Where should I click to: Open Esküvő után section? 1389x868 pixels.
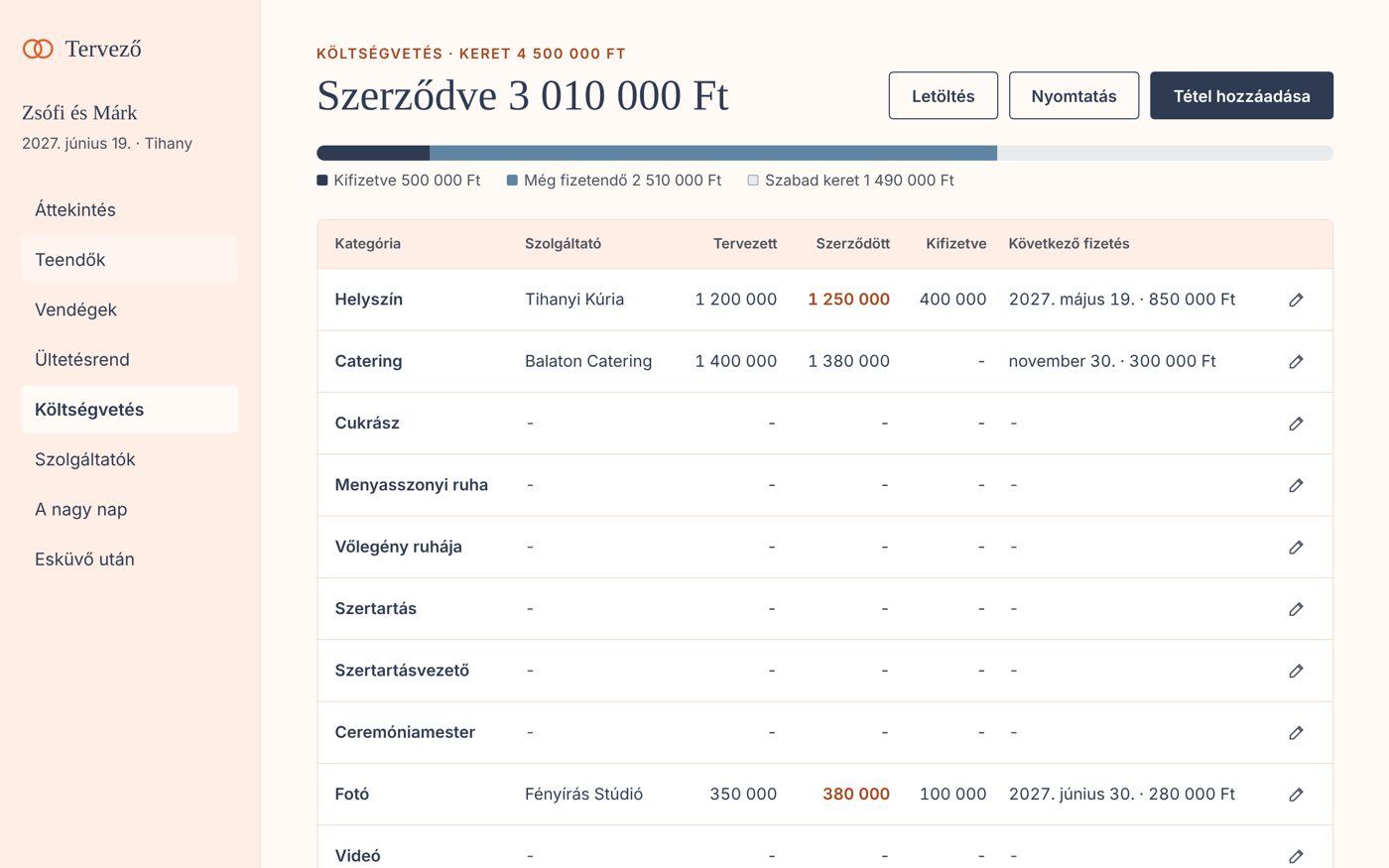click(x=129, y=559)
